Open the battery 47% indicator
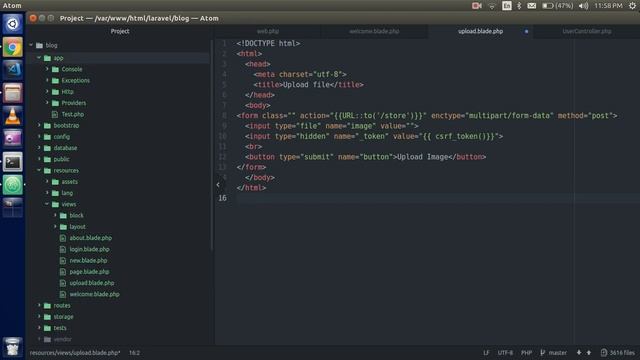Screen dimensions: 640x360 558,6
